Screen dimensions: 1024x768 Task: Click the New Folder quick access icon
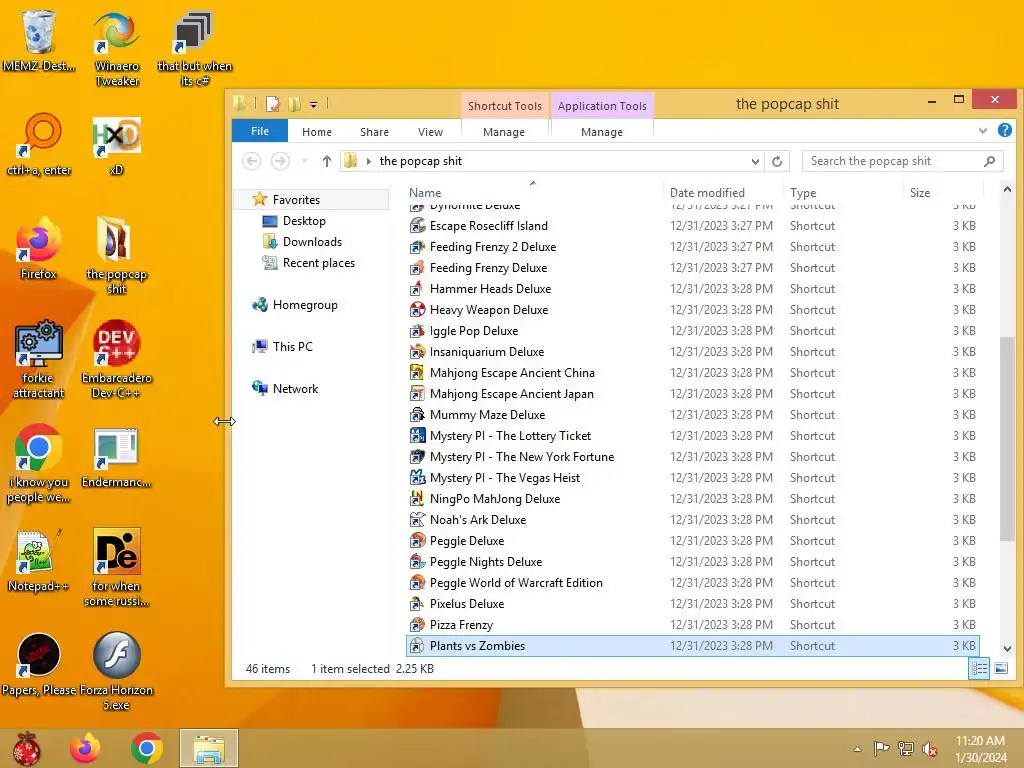[x=295, y=104]
